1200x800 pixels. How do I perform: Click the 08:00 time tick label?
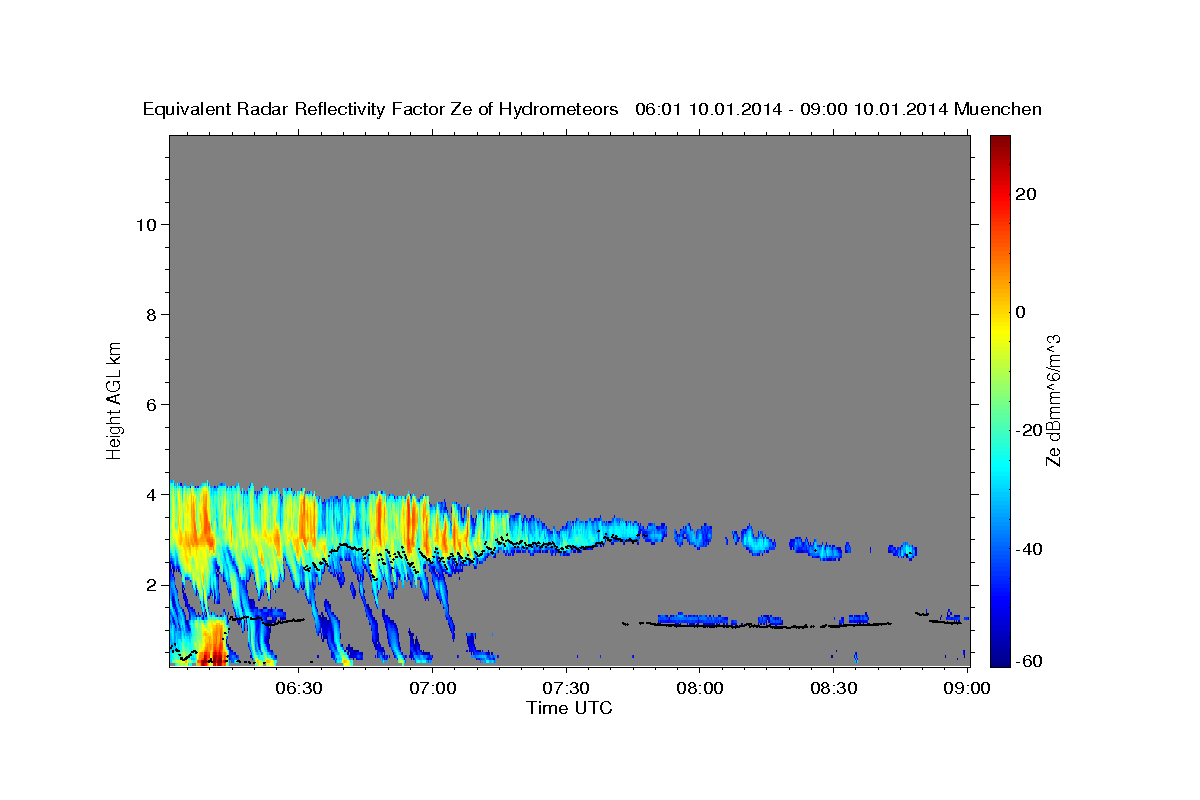[x=700, y=688]
